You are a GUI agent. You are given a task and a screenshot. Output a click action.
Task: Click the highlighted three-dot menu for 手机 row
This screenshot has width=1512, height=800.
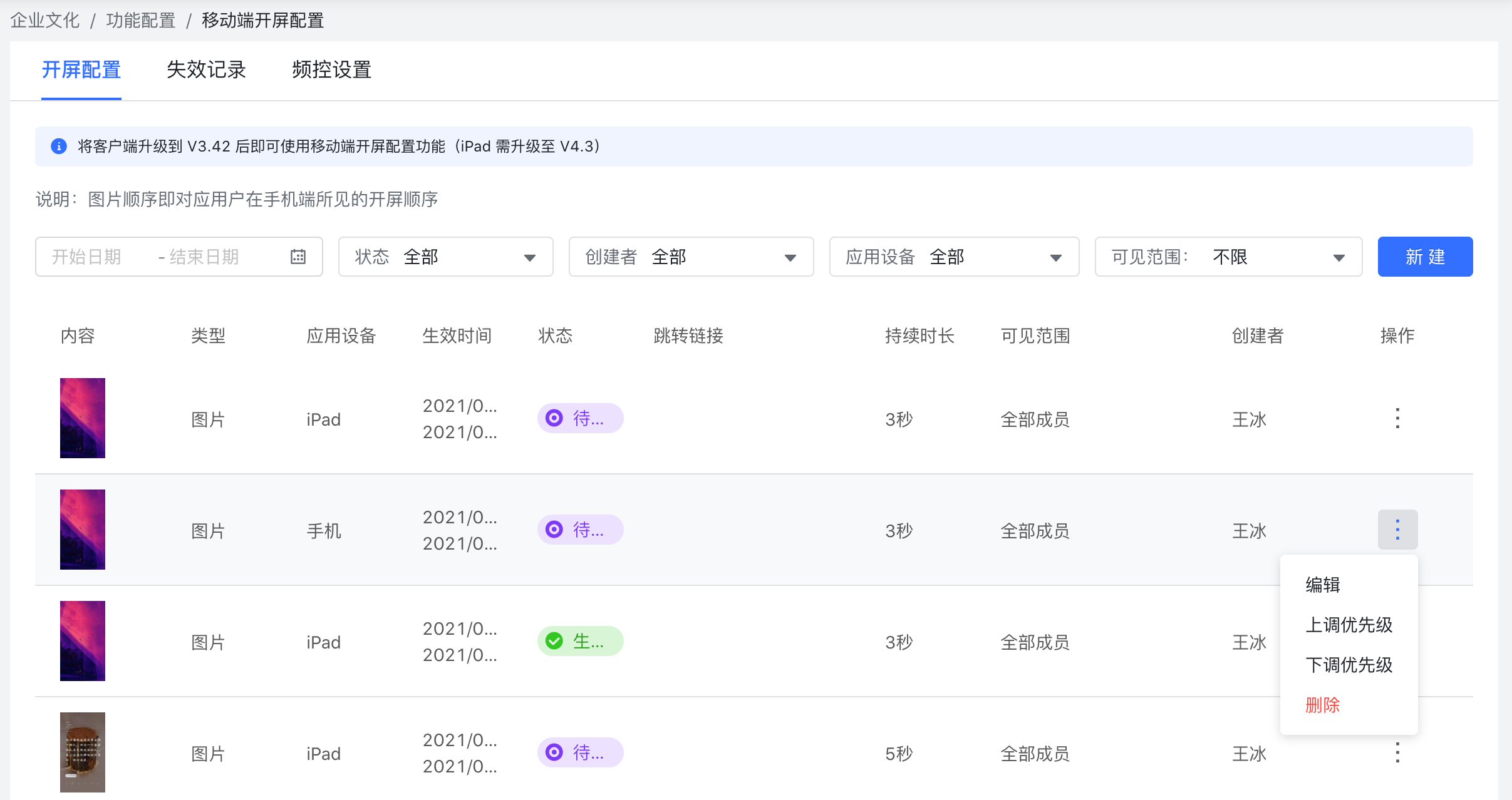click(1397, 530)
